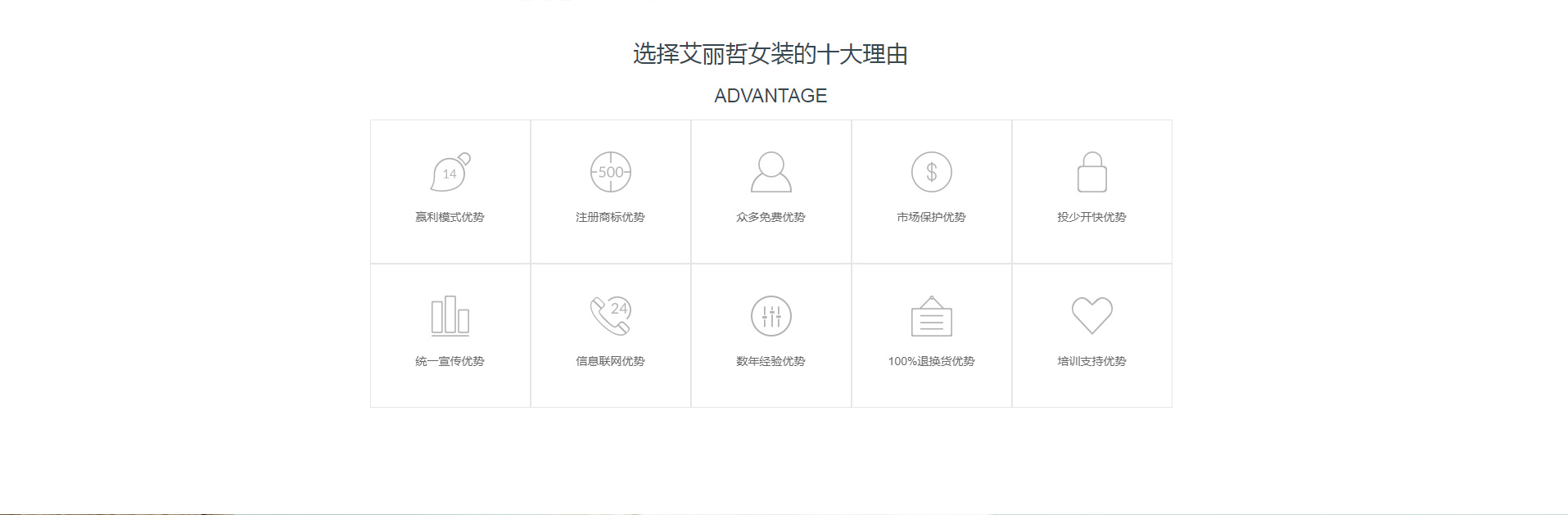Click the padlock icon

coord(1092,172)
